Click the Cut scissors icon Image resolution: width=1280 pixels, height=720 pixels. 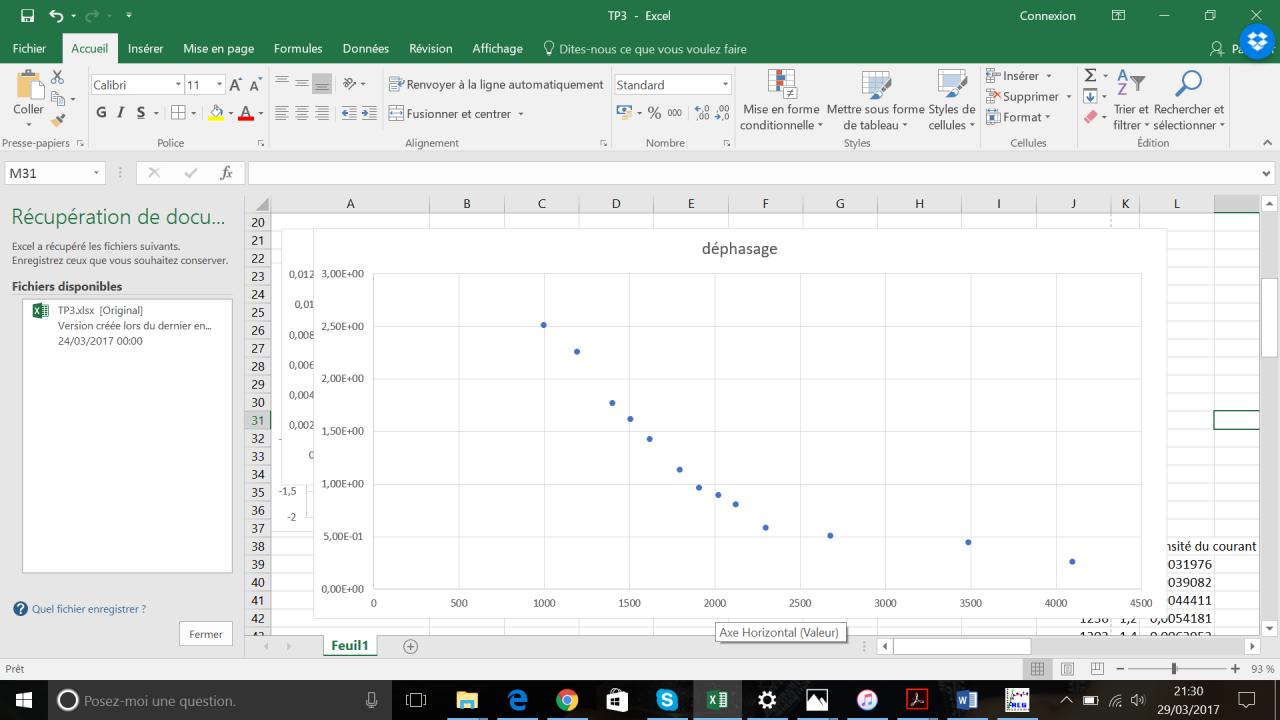57,77
